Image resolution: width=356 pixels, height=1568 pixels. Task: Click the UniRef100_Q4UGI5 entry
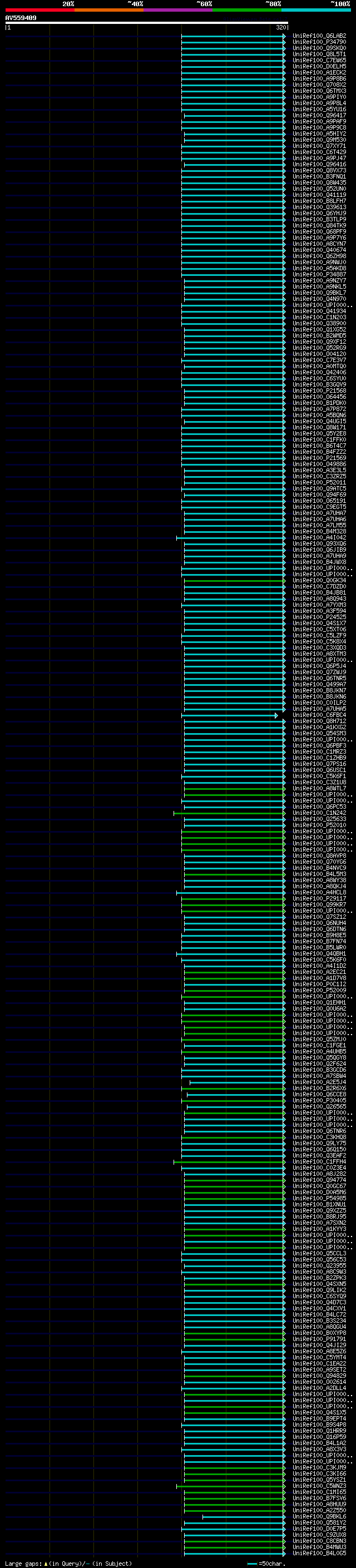pyautogui.click(x=319, y=421)
